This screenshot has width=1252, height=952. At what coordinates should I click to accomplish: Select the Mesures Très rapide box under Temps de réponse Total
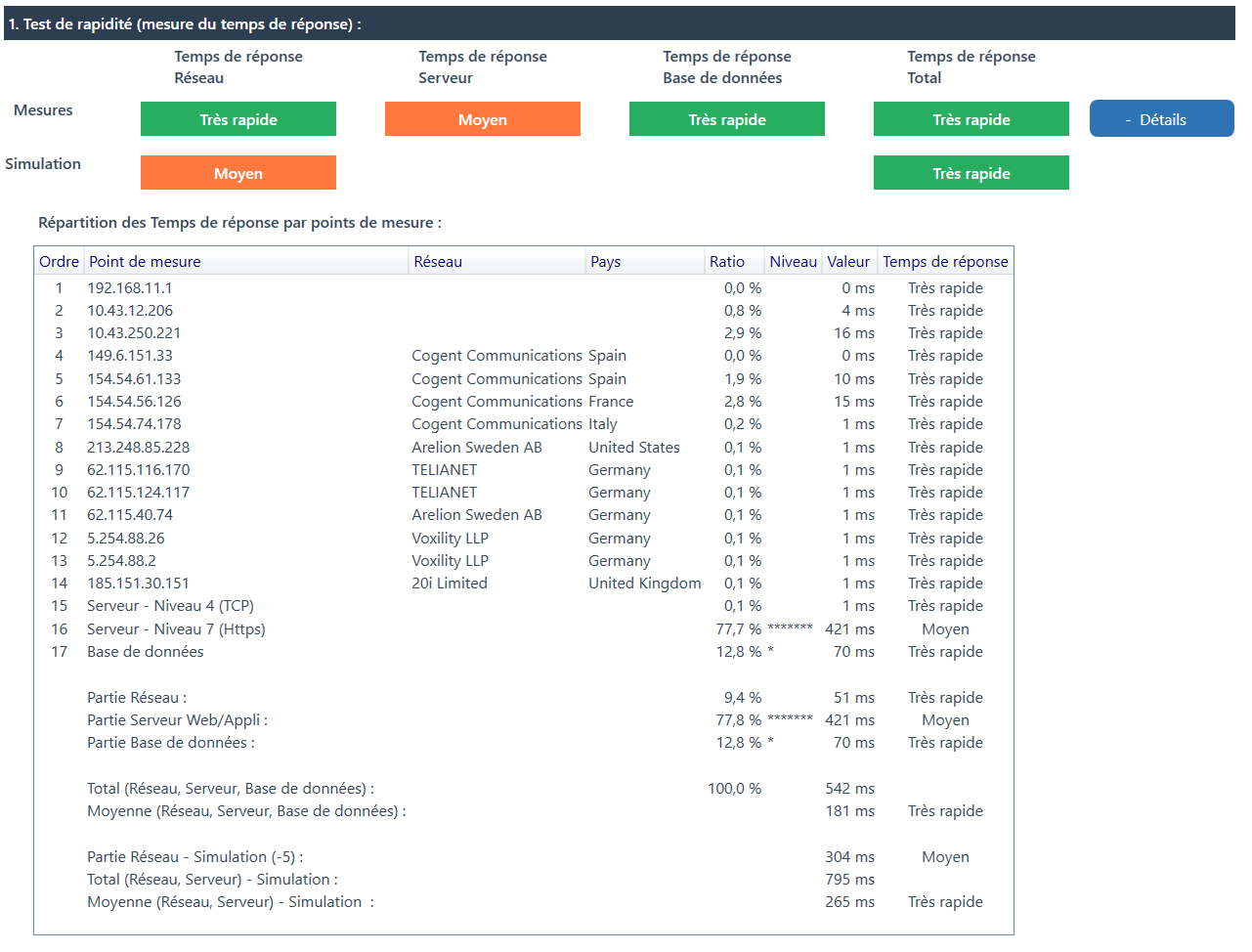[971, 119]
